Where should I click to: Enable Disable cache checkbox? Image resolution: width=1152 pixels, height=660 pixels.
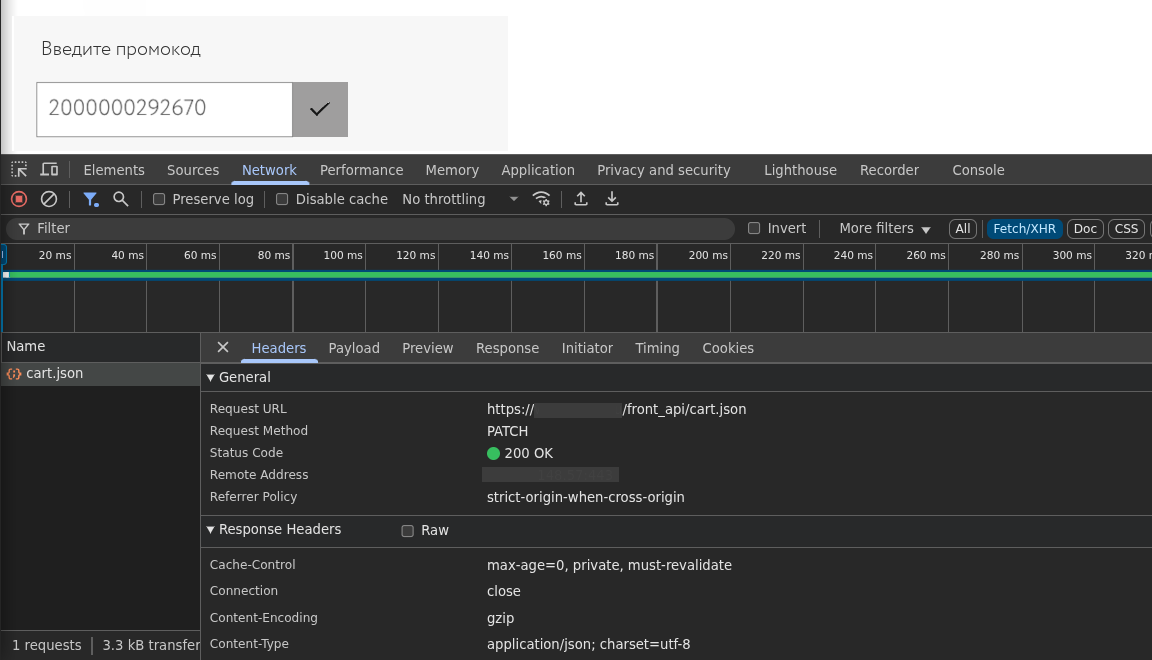[x=281, y=199]
